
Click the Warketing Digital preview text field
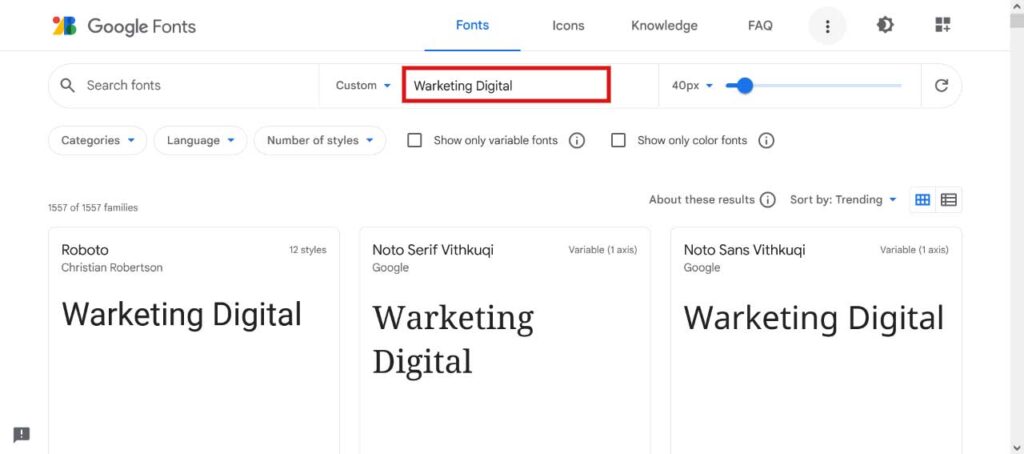pos(506,86)
